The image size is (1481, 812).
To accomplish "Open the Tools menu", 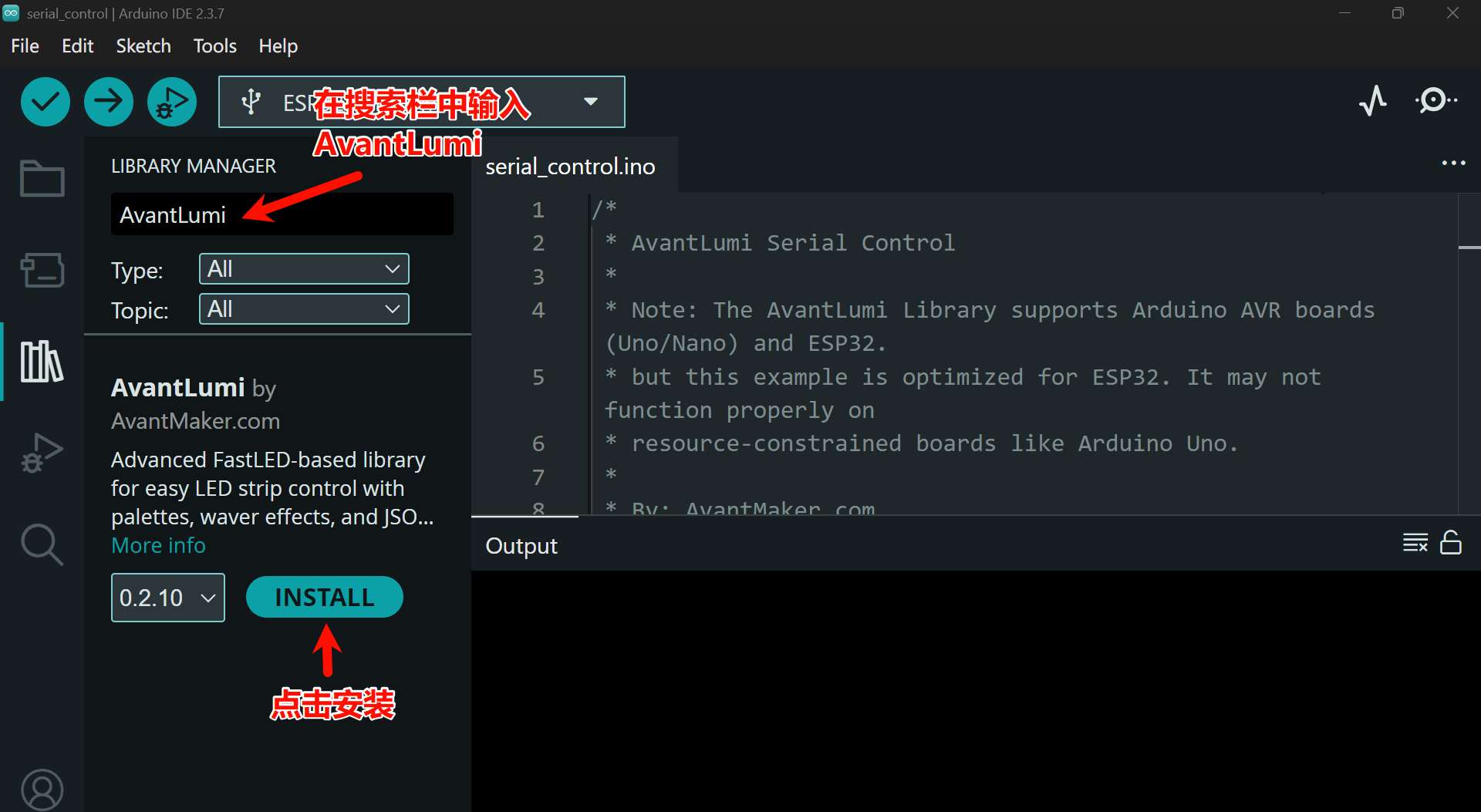I will [x=214, y=46].
